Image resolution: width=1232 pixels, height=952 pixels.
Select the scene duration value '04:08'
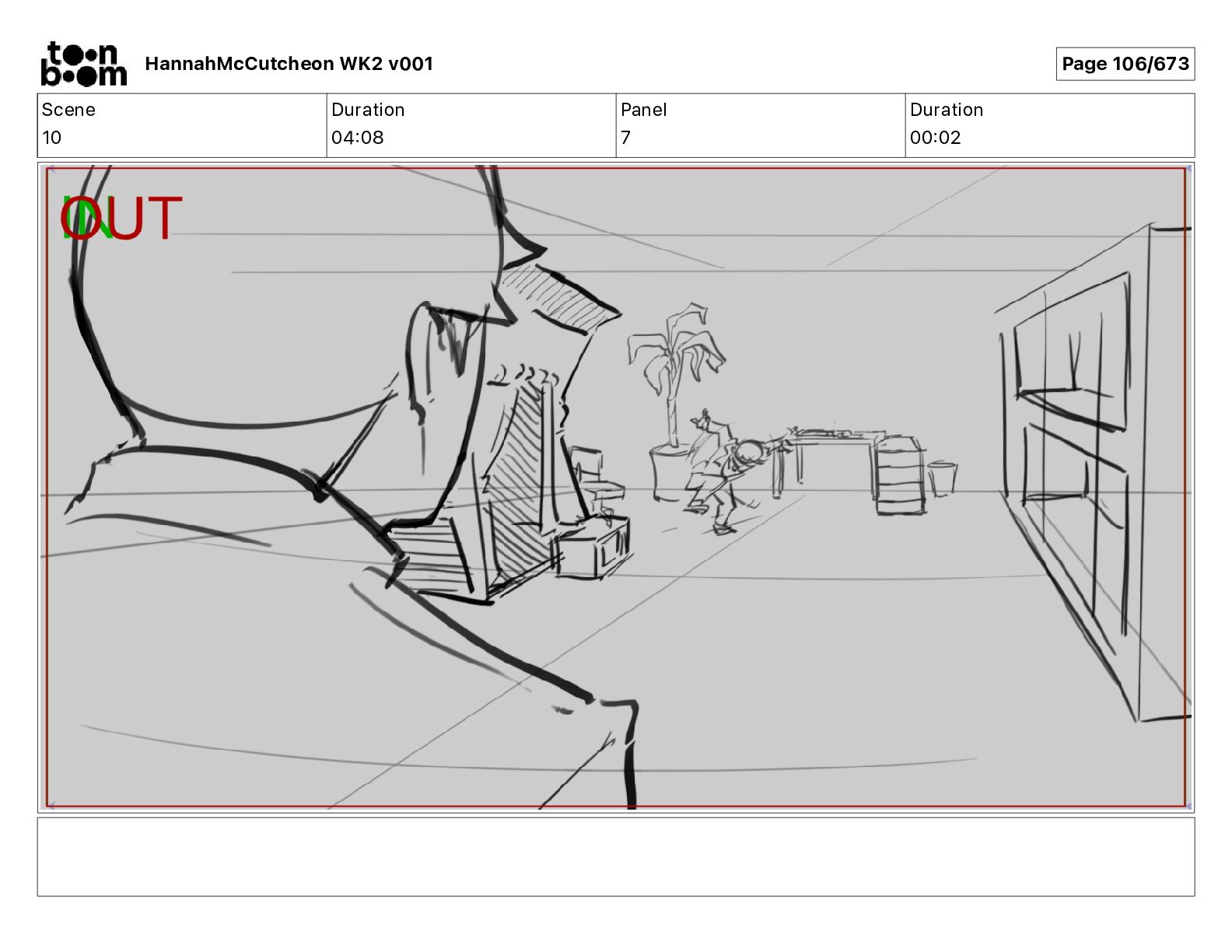358,138
